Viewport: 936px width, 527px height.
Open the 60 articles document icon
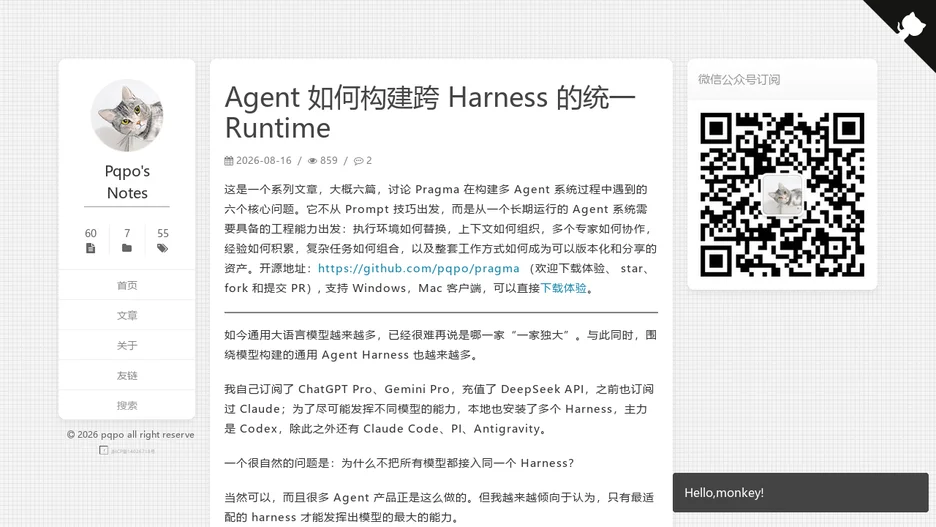click(x=90, y=248)
